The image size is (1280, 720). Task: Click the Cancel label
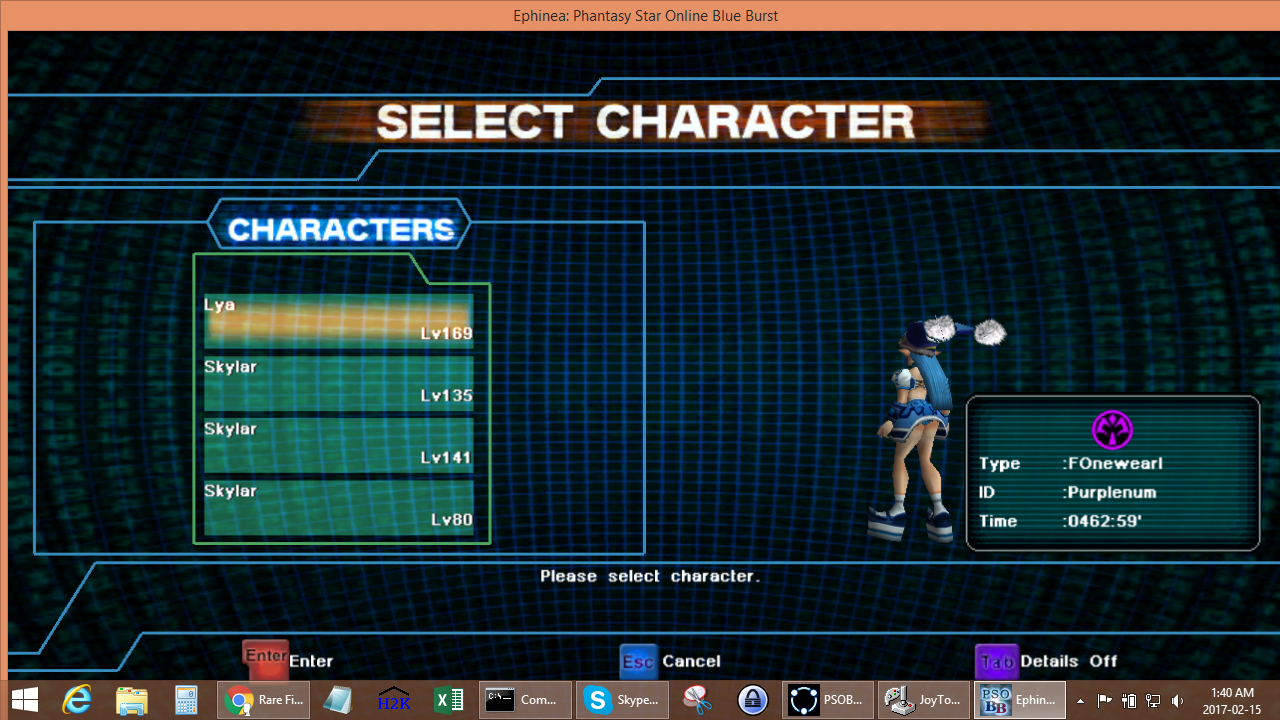(x=691, y=661)
